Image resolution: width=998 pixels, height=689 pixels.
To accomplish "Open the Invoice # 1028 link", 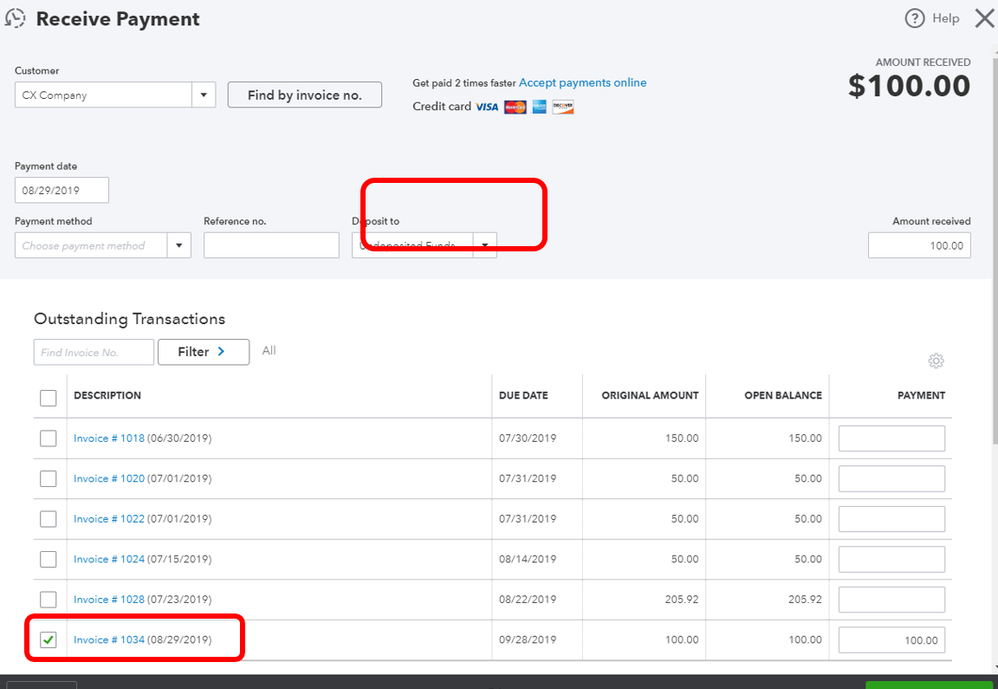I will 109,599.
